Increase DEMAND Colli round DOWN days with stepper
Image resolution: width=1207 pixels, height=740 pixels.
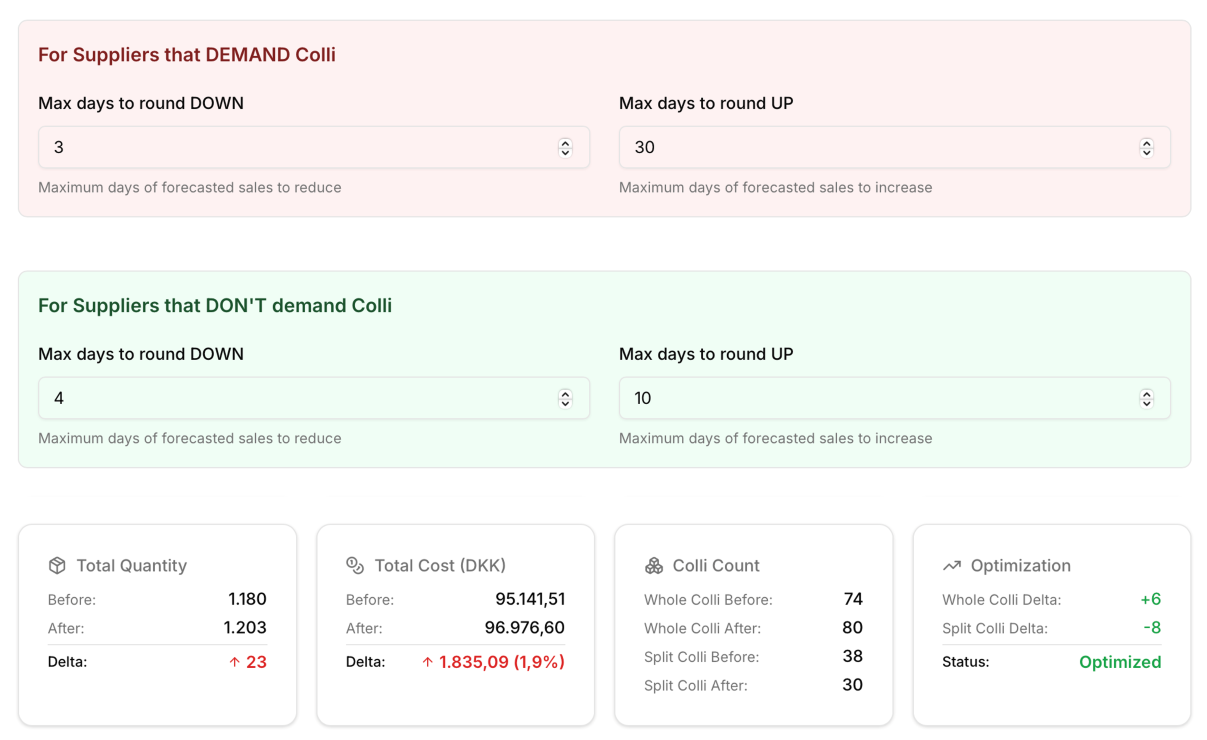pos(565,143)
